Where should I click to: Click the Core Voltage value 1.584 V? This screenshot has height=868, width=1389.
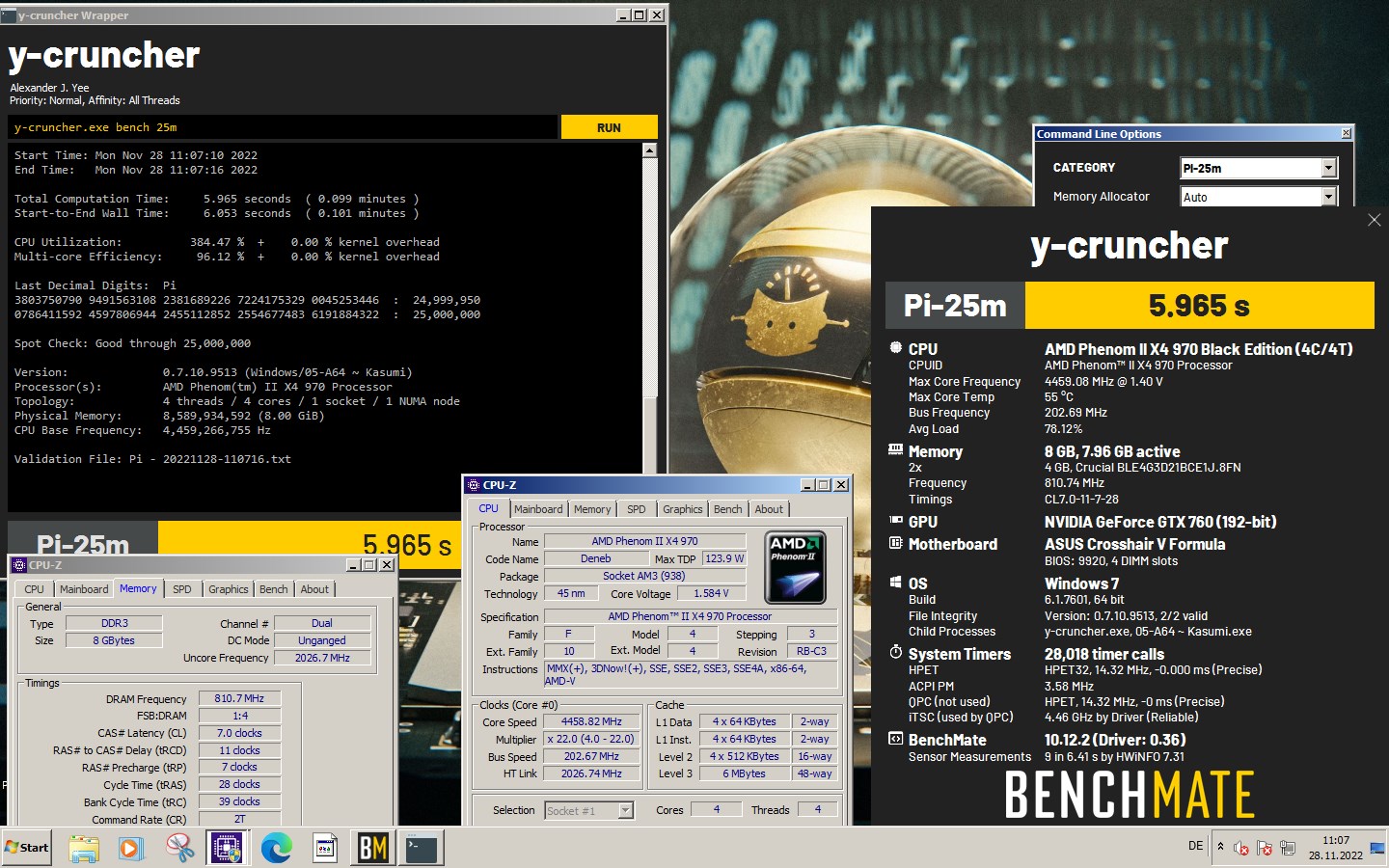click(711, 593)
